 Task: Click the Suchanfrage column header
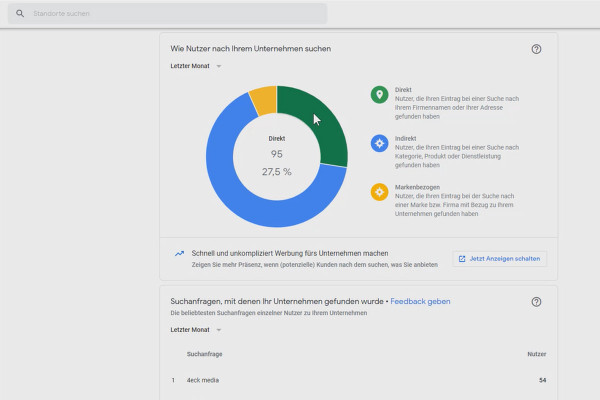point(204,354)
